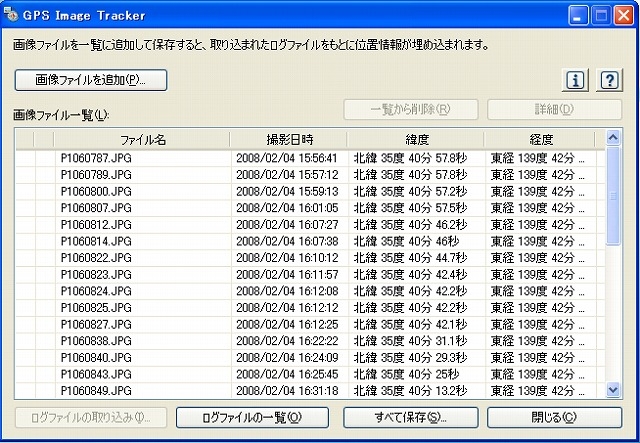
Task: Click date cell 2008/02/04 15:59:13
Action: pos(287,191)
